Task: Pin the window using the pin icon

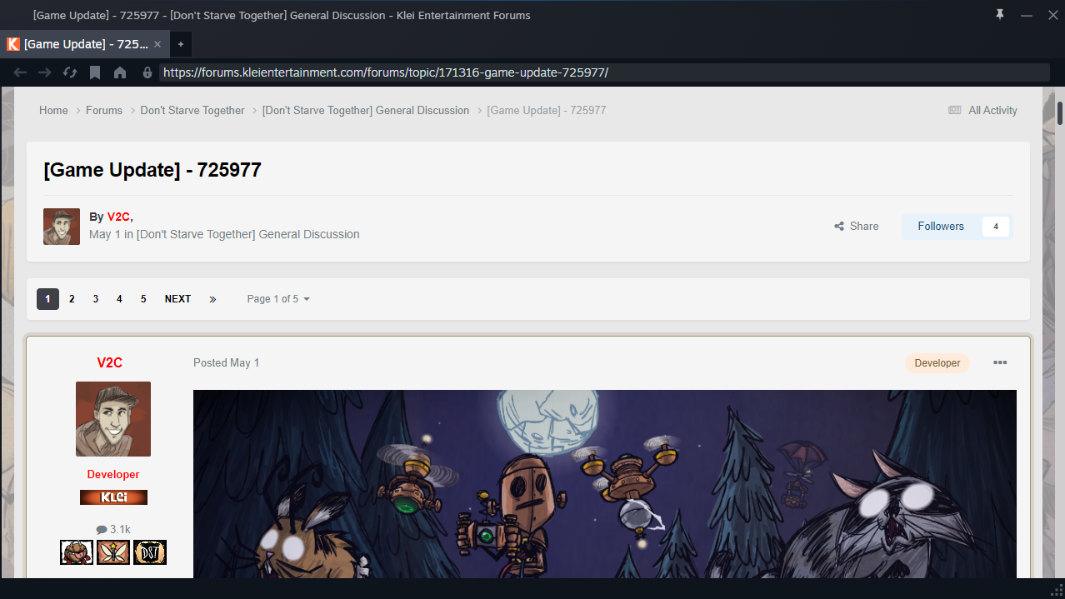Action: [1000, 14]
